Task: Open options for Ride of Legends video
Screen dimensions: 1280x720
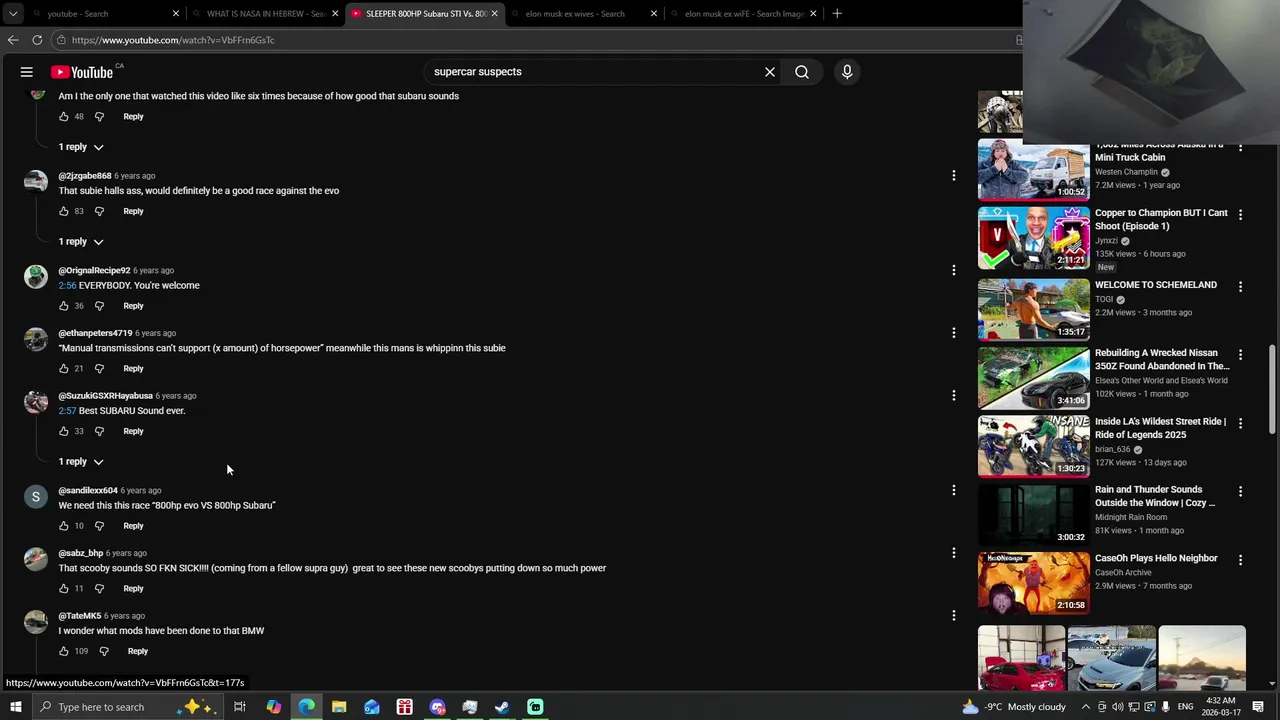Action: (1240, 423)
